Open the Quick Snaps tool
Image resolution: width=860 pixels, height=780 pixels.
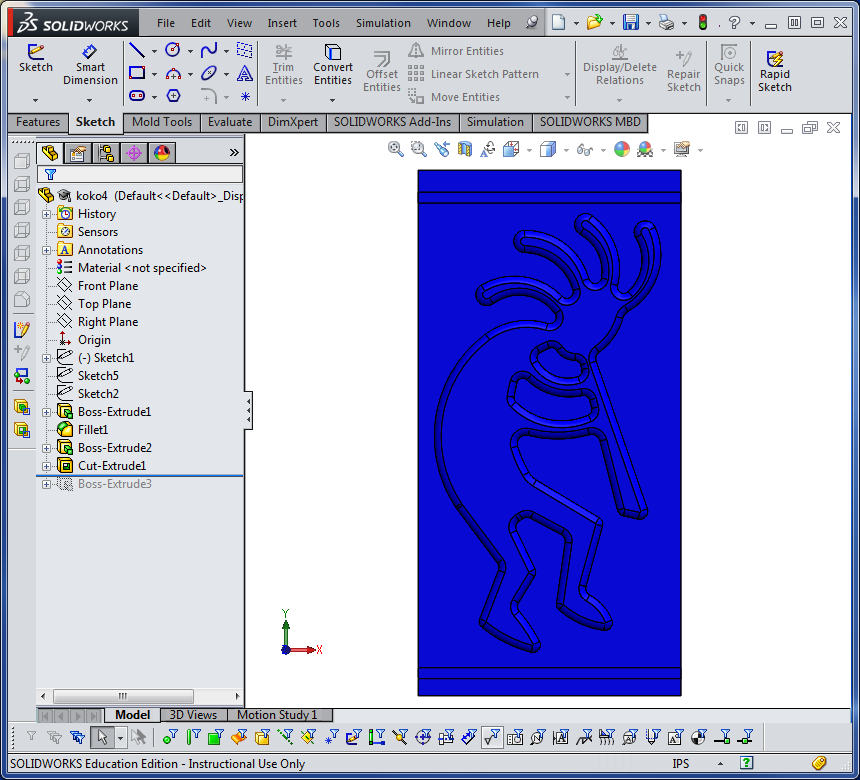tap(728, 65)
